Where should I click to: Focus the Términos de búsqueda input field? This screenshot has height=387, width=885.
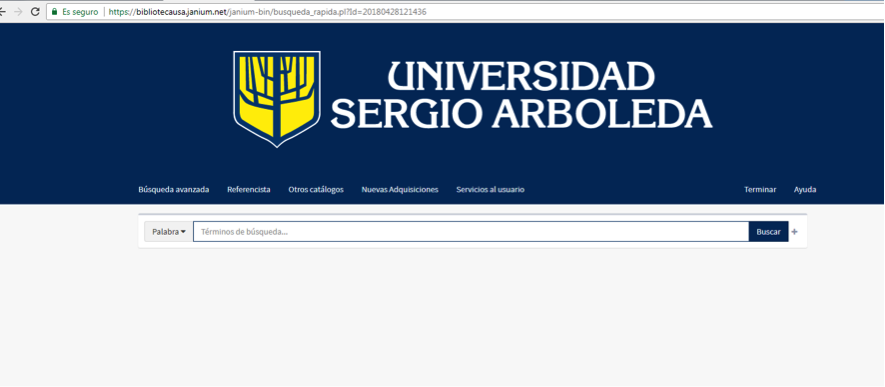(471, 231)
